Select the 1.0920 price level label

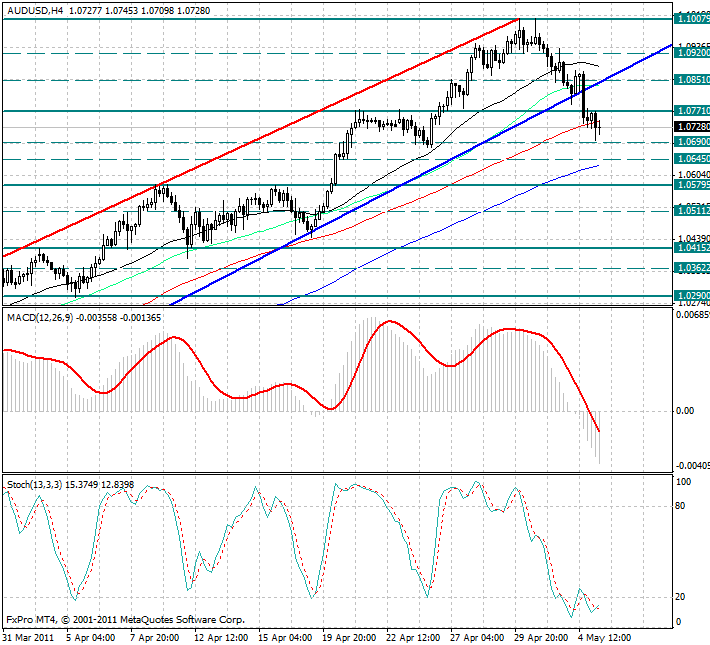692,53
